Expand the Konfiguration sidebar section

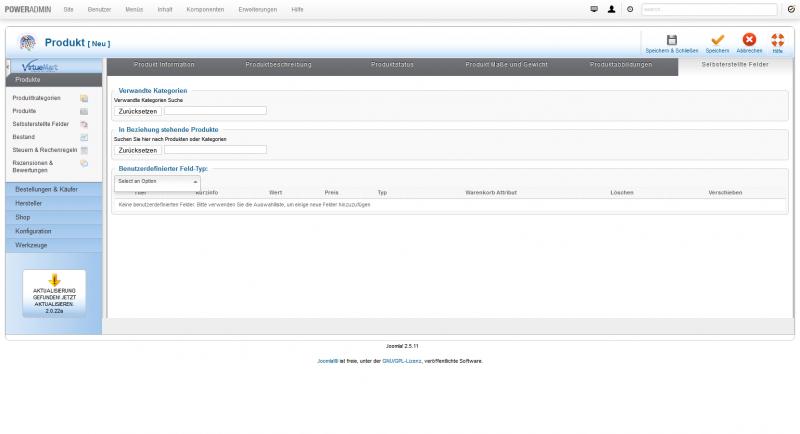tap(54, 231)
